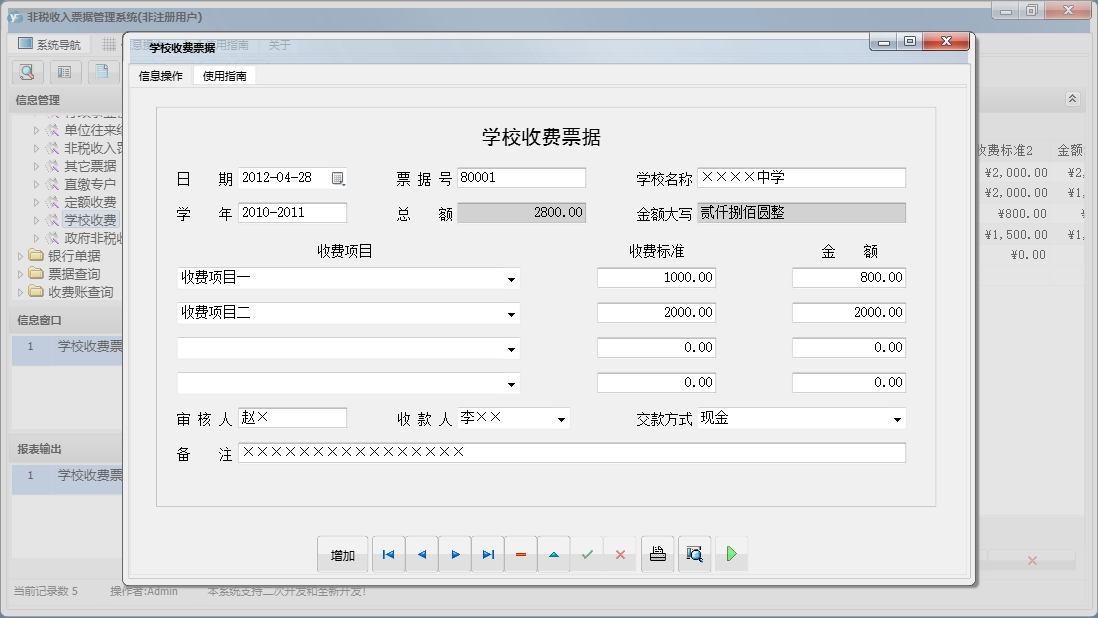Screen dimensions: 1098x618
Task: Open the 交款方式 dropdown showing 现金
Action: (x=898, y=418)
